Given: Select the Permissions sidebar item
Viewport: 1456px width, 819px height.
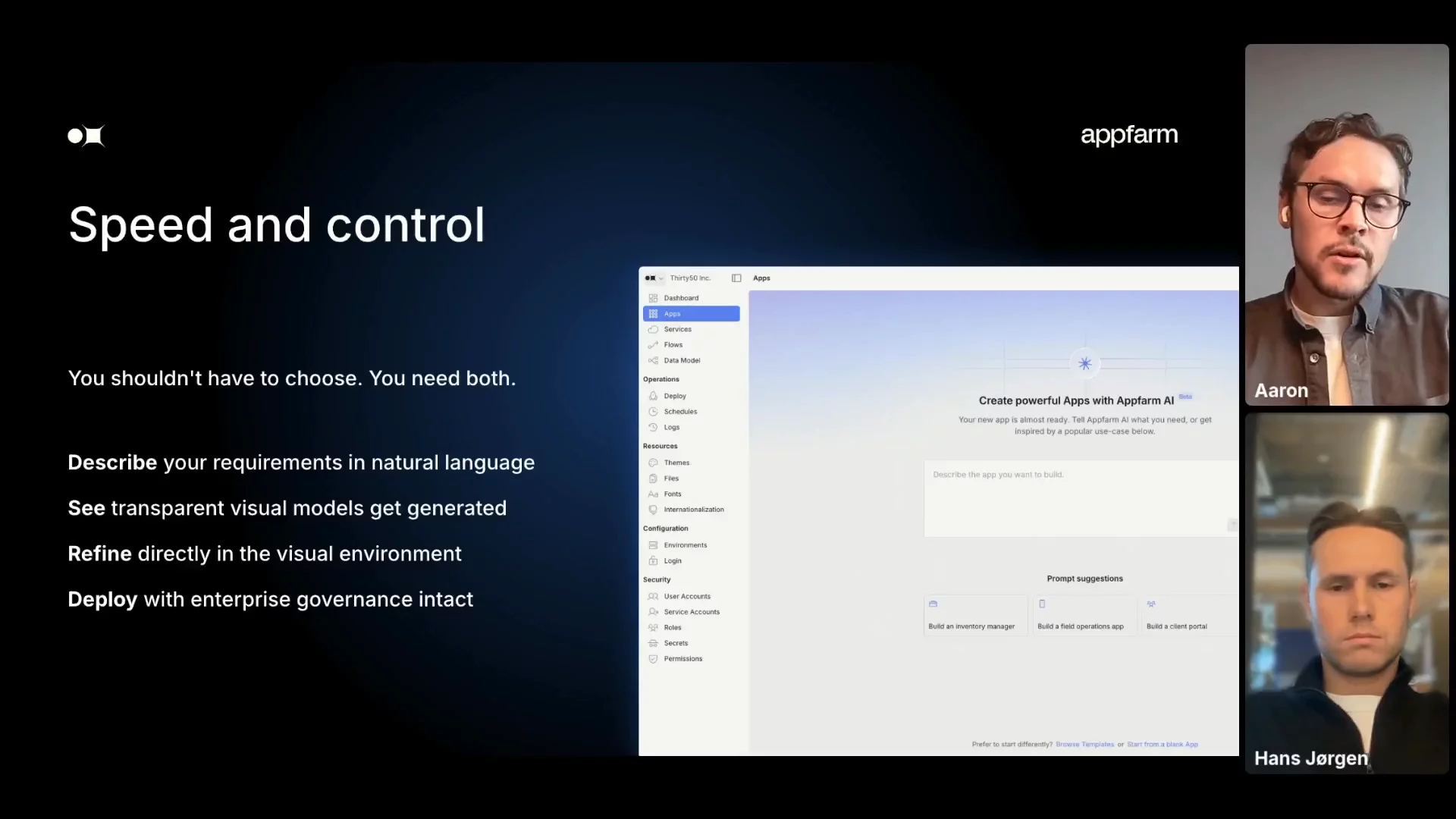Looking at the screenshot, I should [682, 659].
